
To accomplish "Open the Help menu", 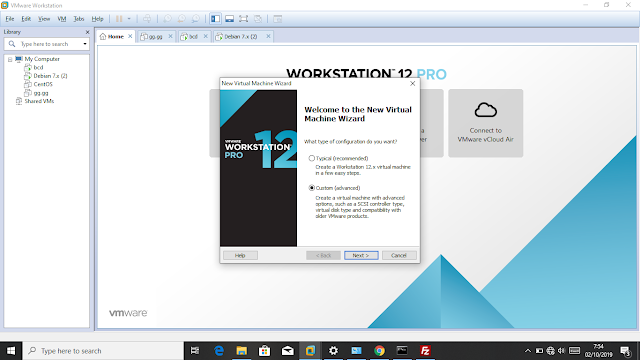I will (x=97, y=19).
